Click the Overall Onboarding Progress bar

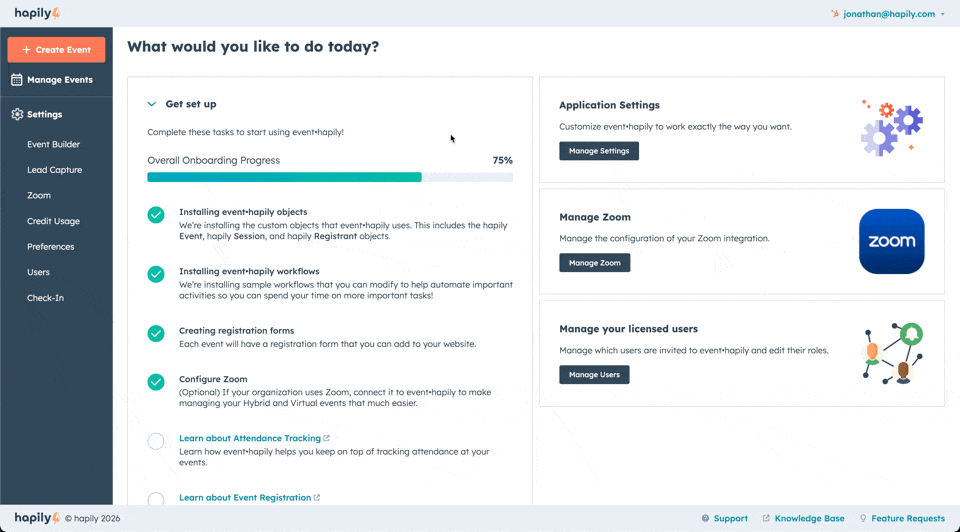pos(329,177)
